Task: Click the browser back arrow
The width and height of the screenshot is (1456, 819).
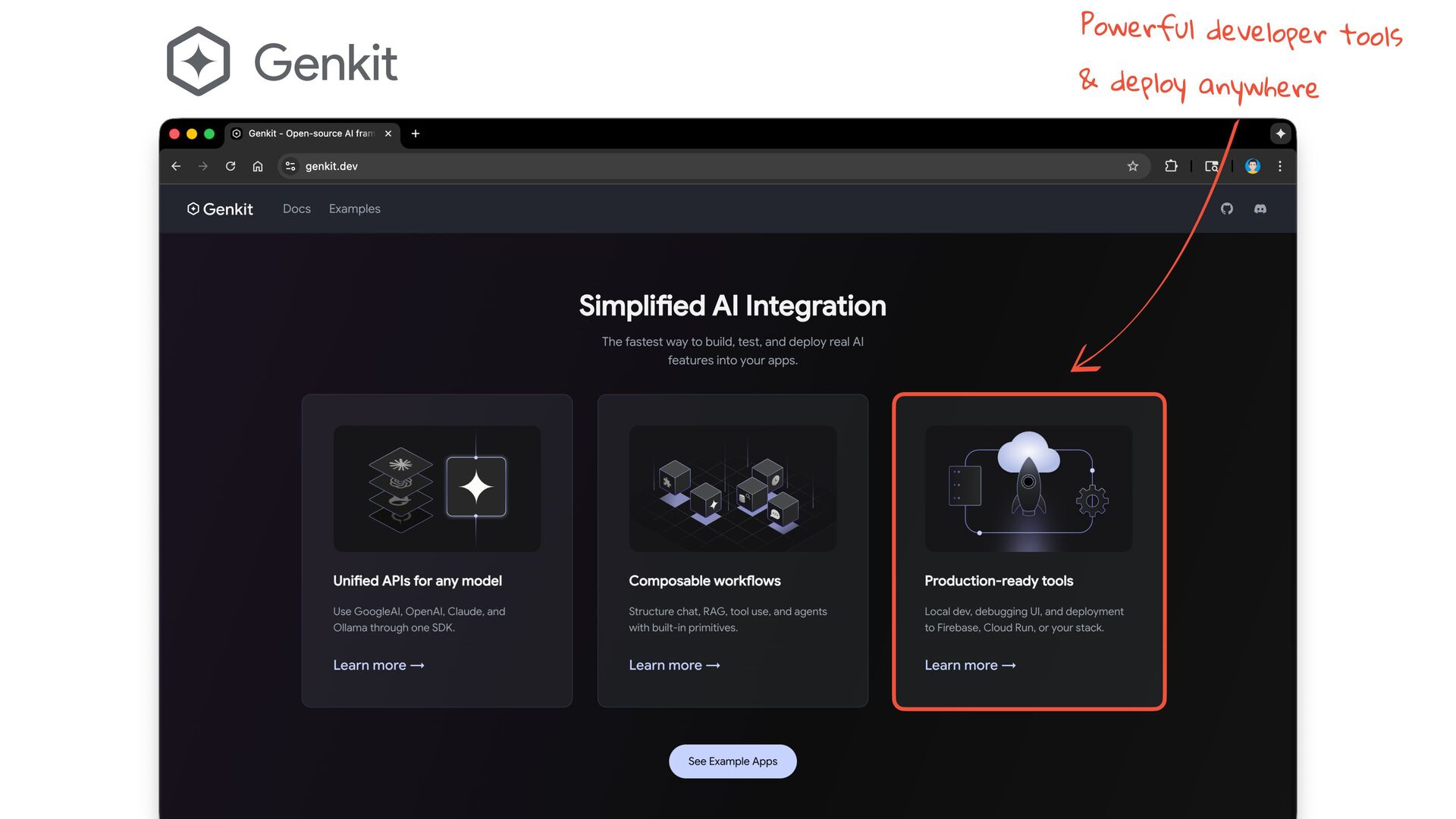Action: coord(176,166)
